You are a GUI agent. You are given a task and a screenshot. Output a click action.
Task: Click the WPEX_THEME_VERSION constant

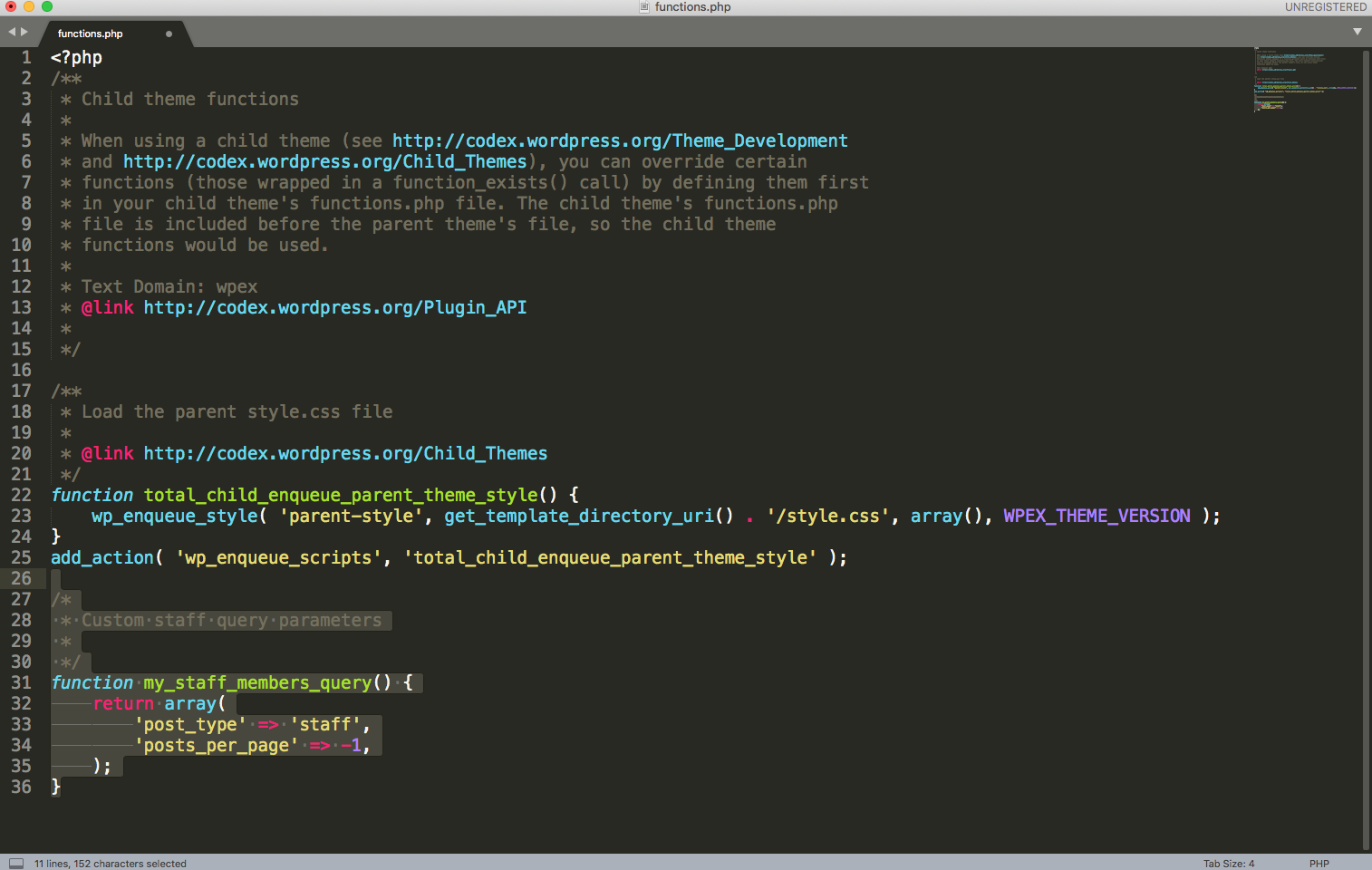(x=1097, y=516)
